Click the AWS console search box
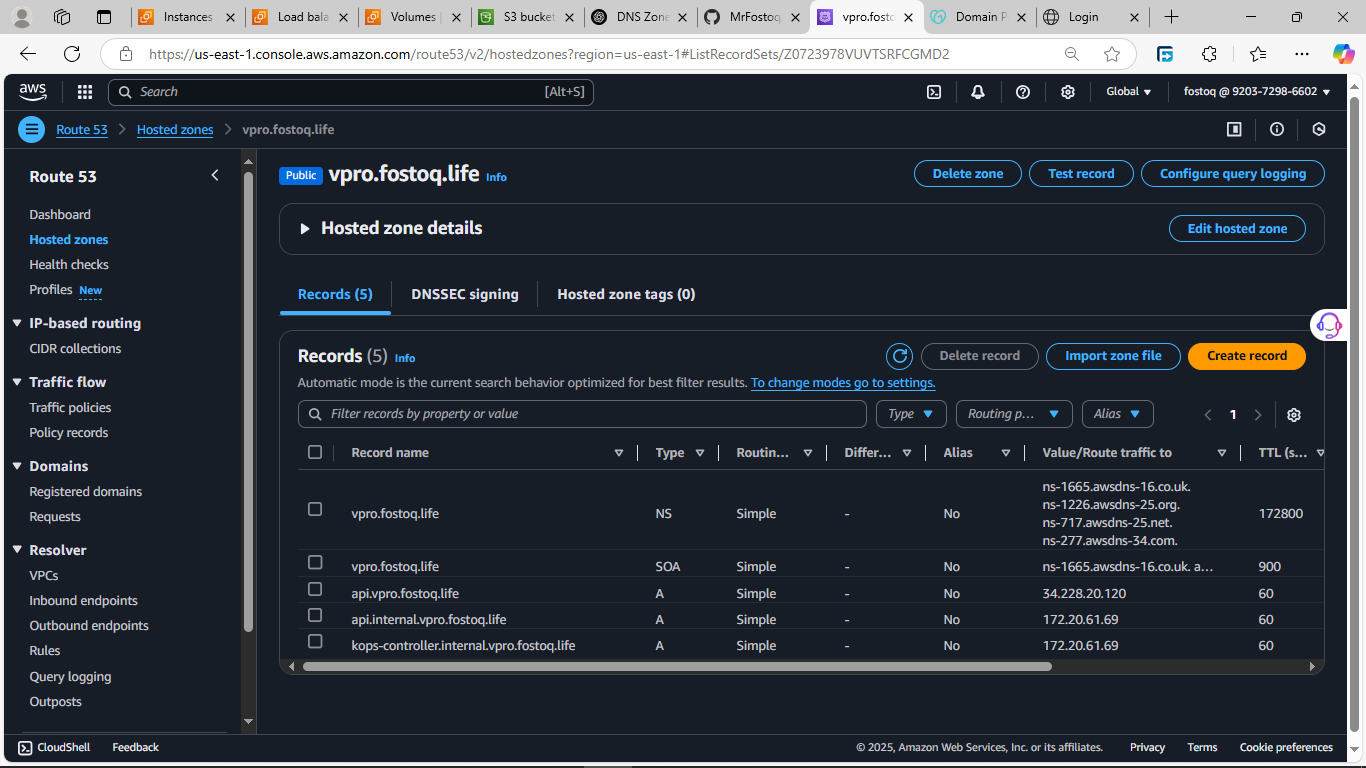1366x768 pixels. (351, 92)
